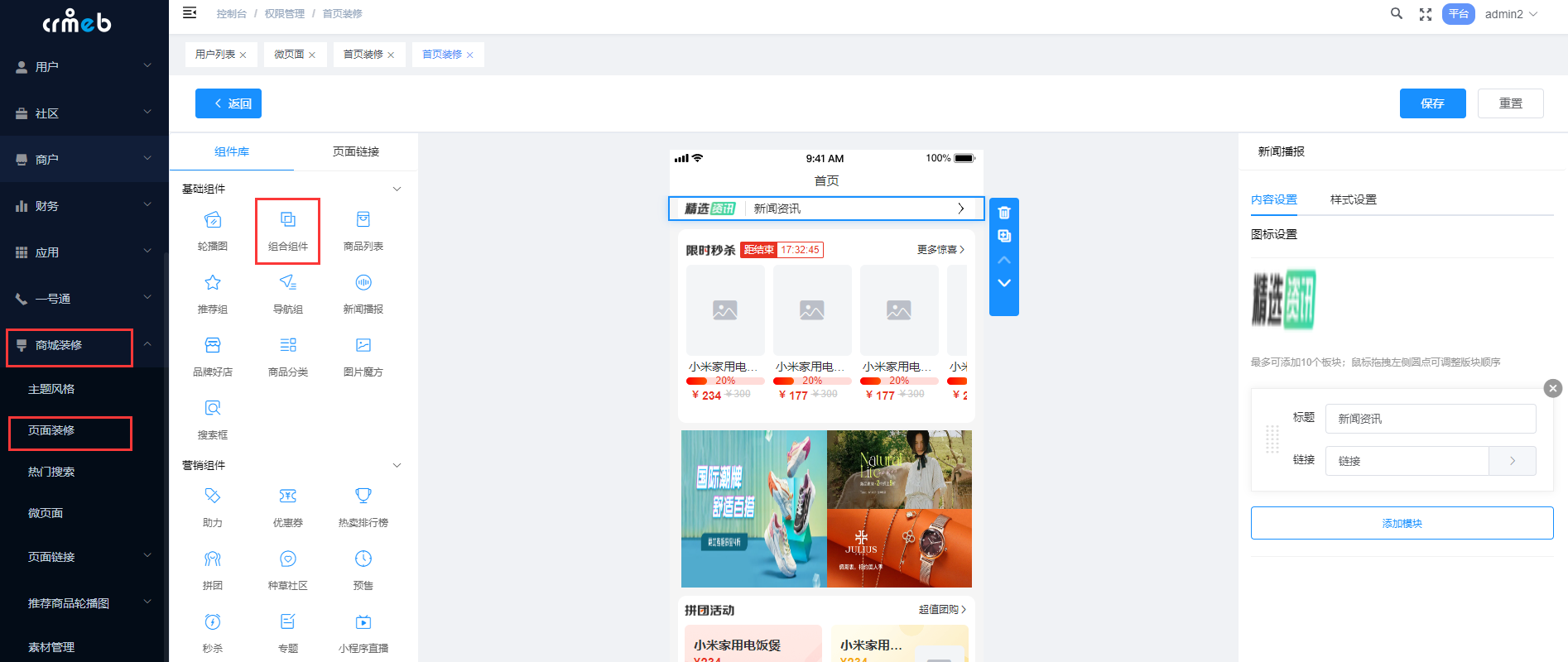The height and width of the screenshot is (662, 1568).
Task: Collapse the sidebar with hamburger icon
Action: click(x=190, y=13)
